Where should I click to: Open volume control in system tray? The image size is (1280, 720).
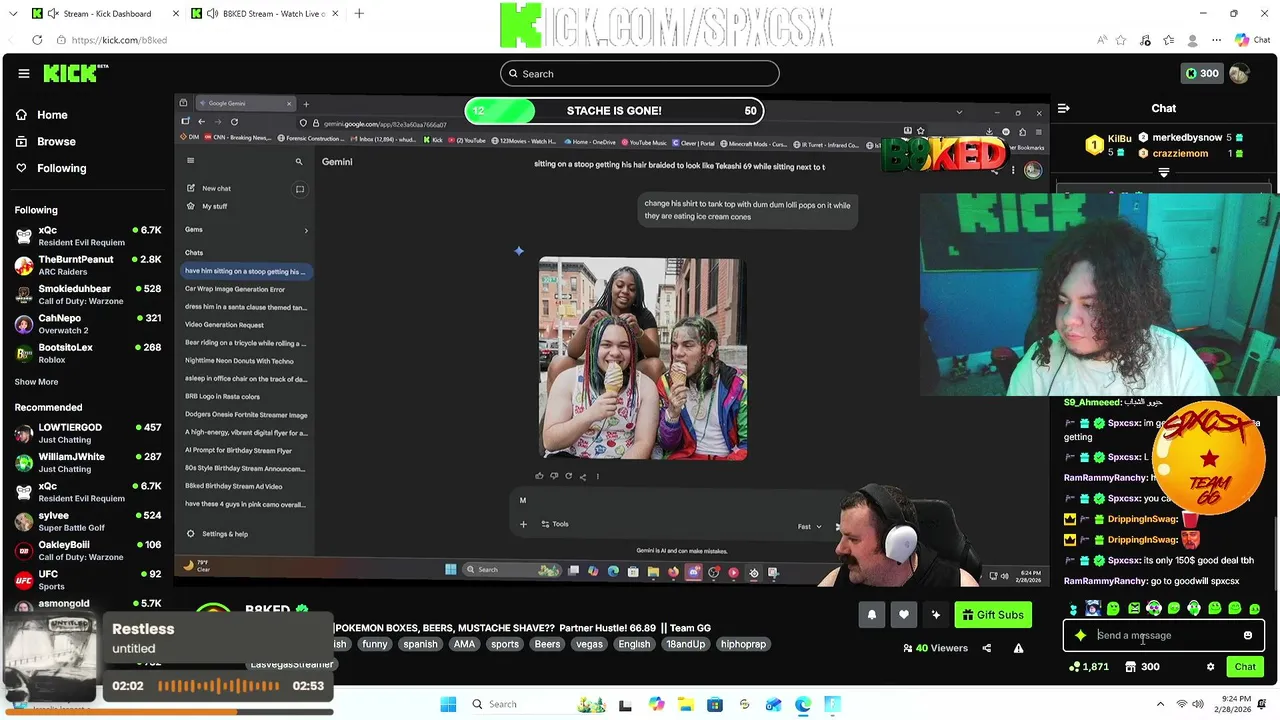click(1198, 704)
